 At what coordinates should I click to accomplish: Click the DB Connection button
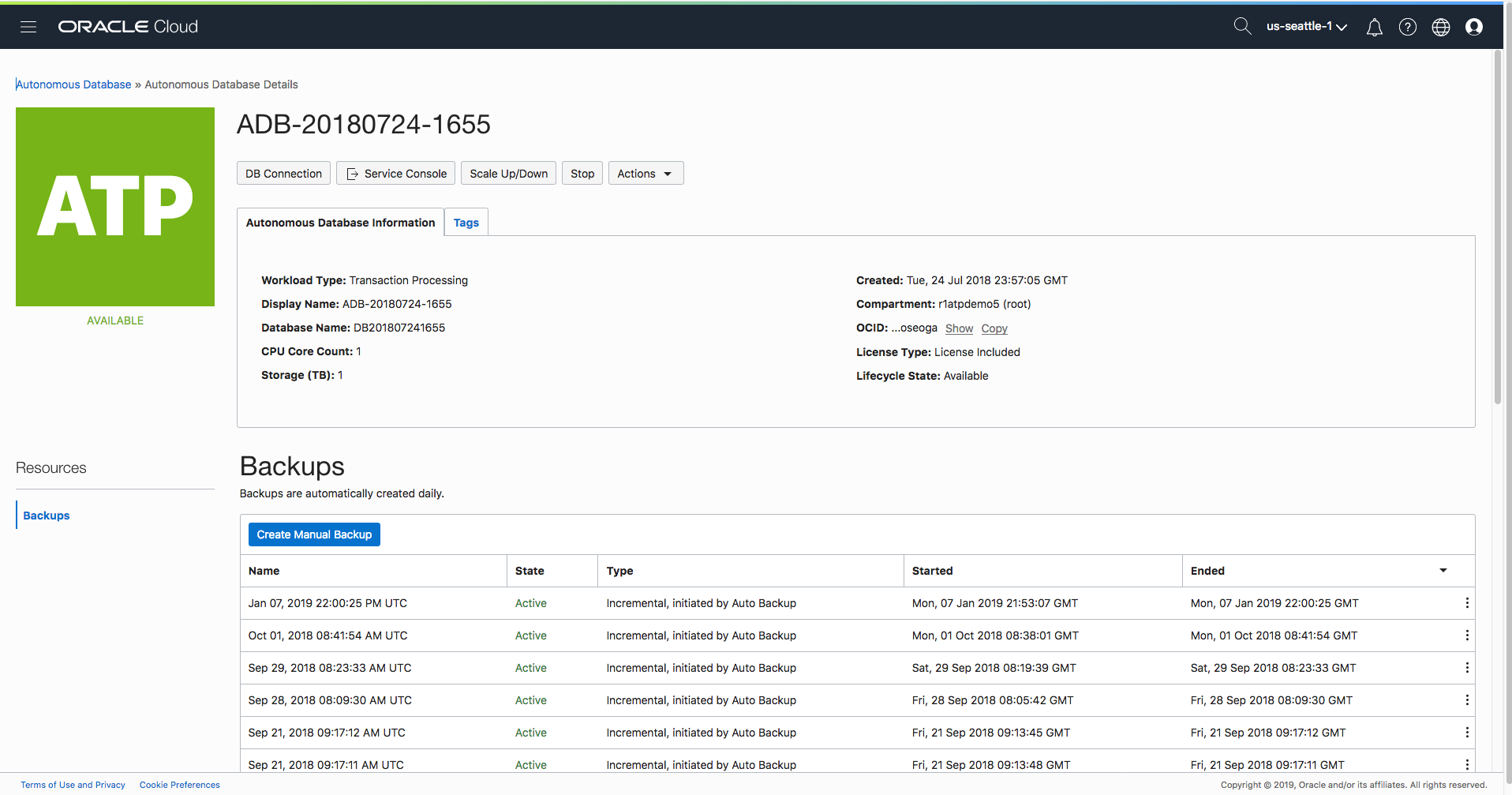coord(283,174)
